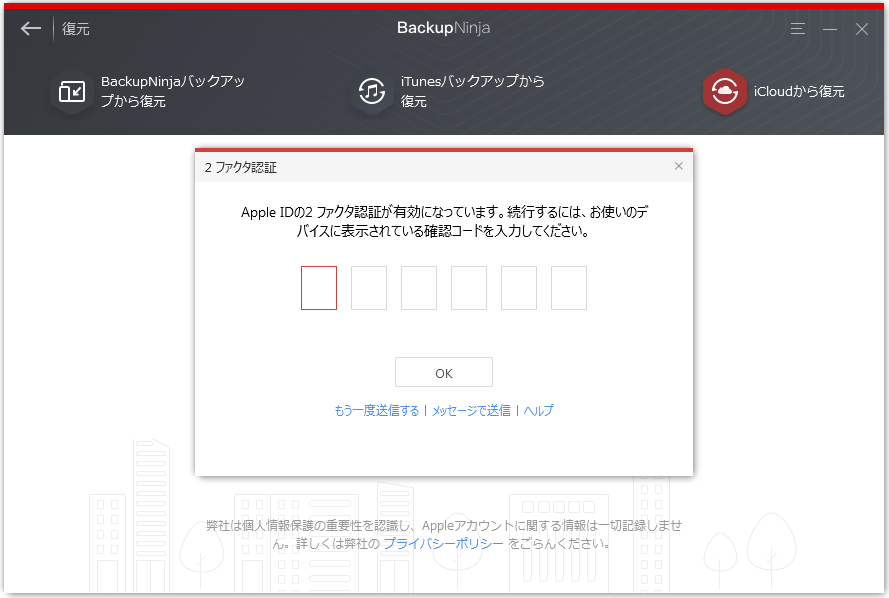Click the 復元 title text
The width and height of the screenshot is (889, 598).
point(75,29)
